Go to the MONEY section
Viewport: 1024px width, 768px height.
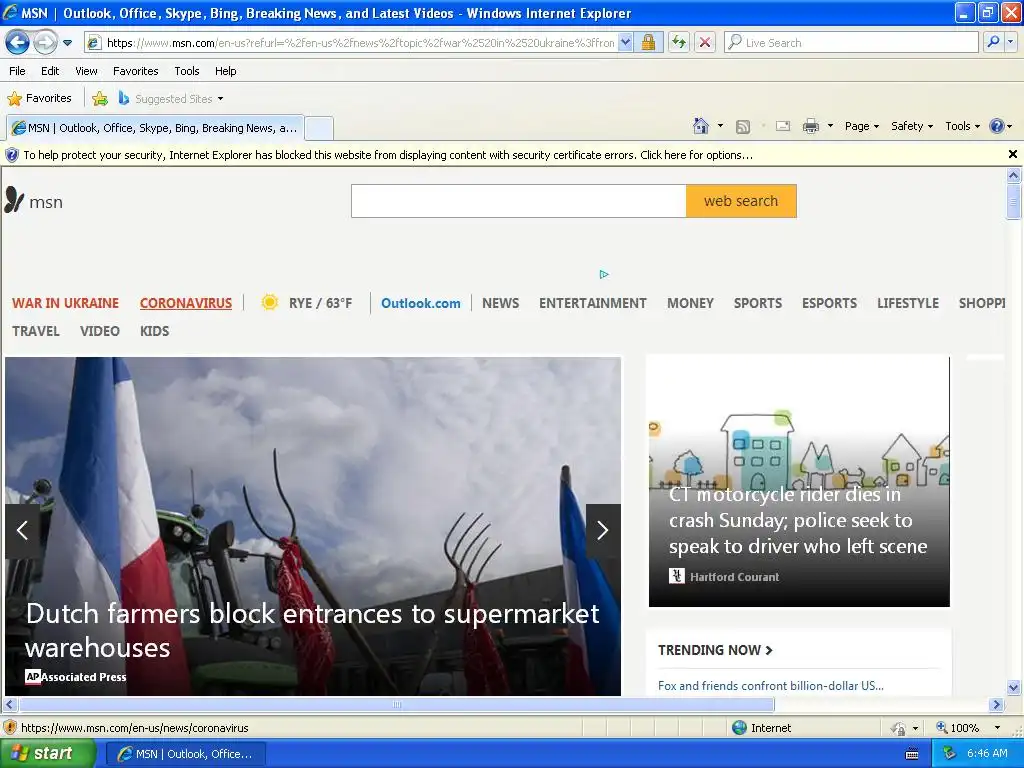coord(690,303)
